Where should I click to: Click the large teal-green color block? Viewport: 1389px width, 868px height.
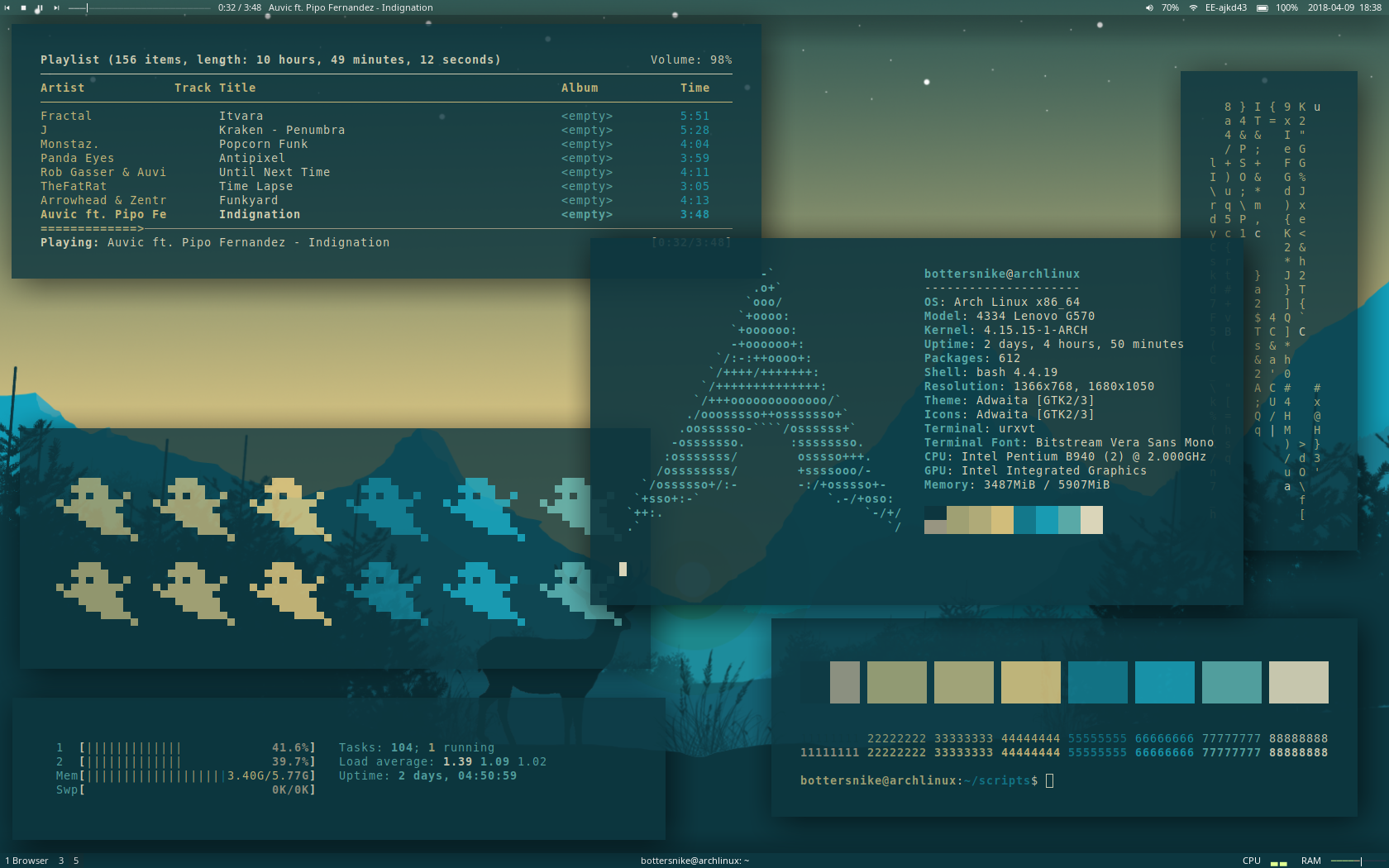(1232, 682)
